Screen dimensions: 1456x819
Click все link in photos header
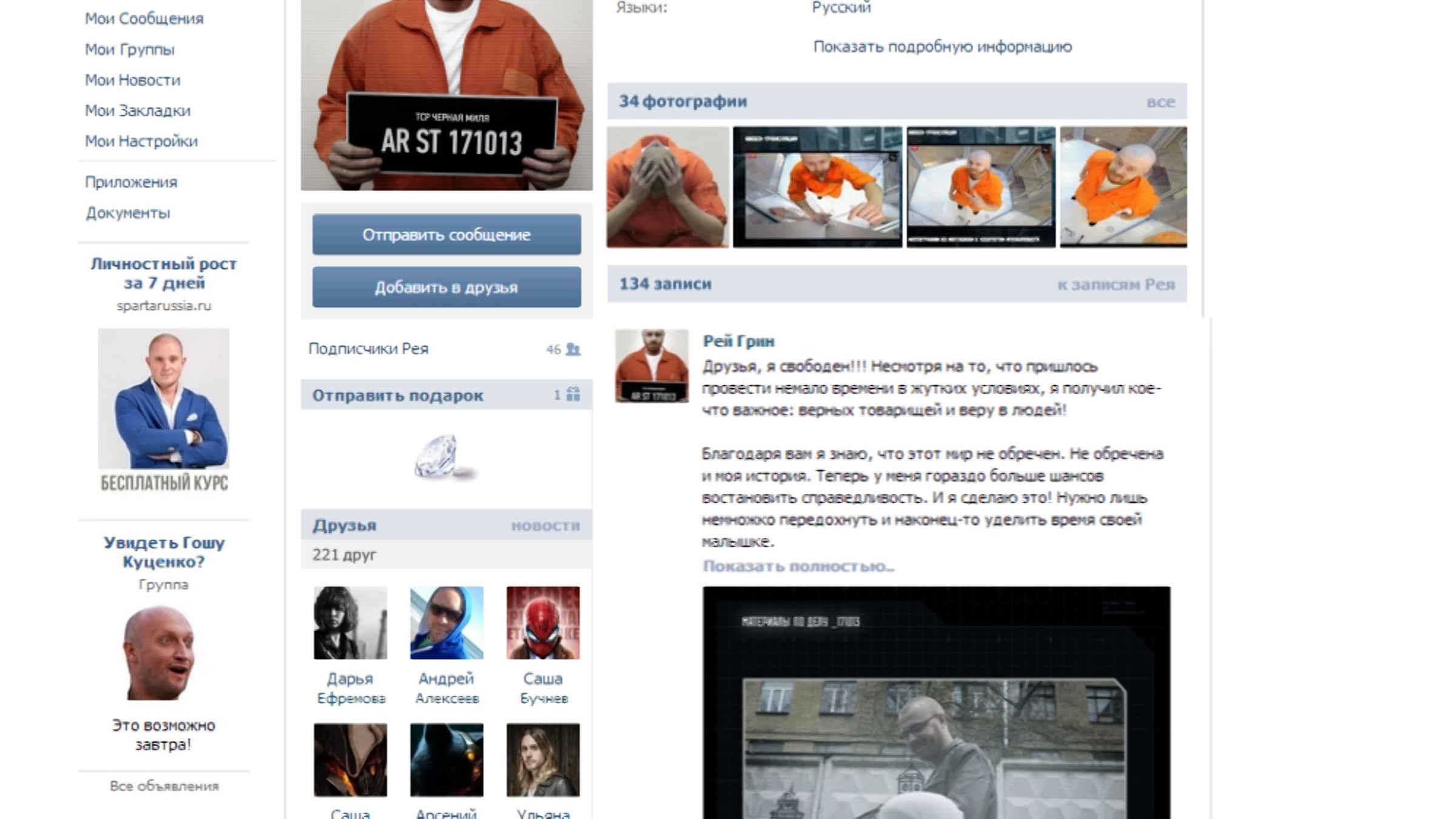pos(1160,102)
